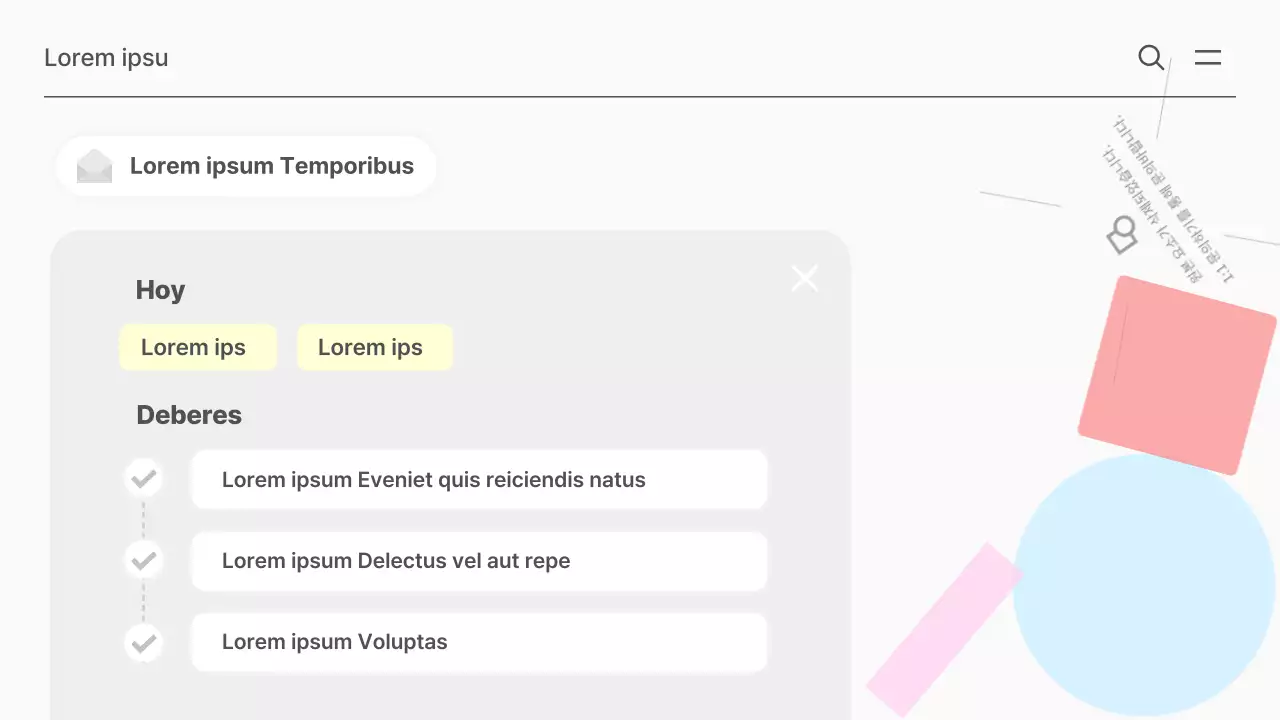Click the salmon red square shape

[x=1177, y=375]
